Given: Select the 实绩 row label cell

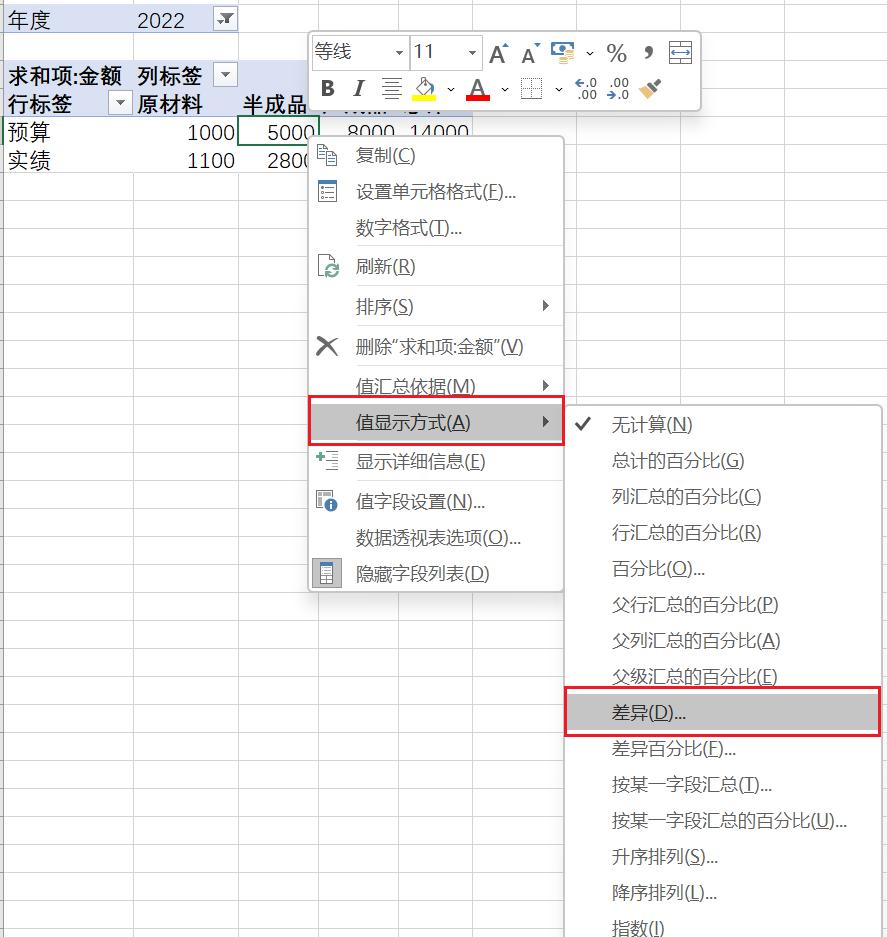Looking at the screenshot, I should point(68,160).
